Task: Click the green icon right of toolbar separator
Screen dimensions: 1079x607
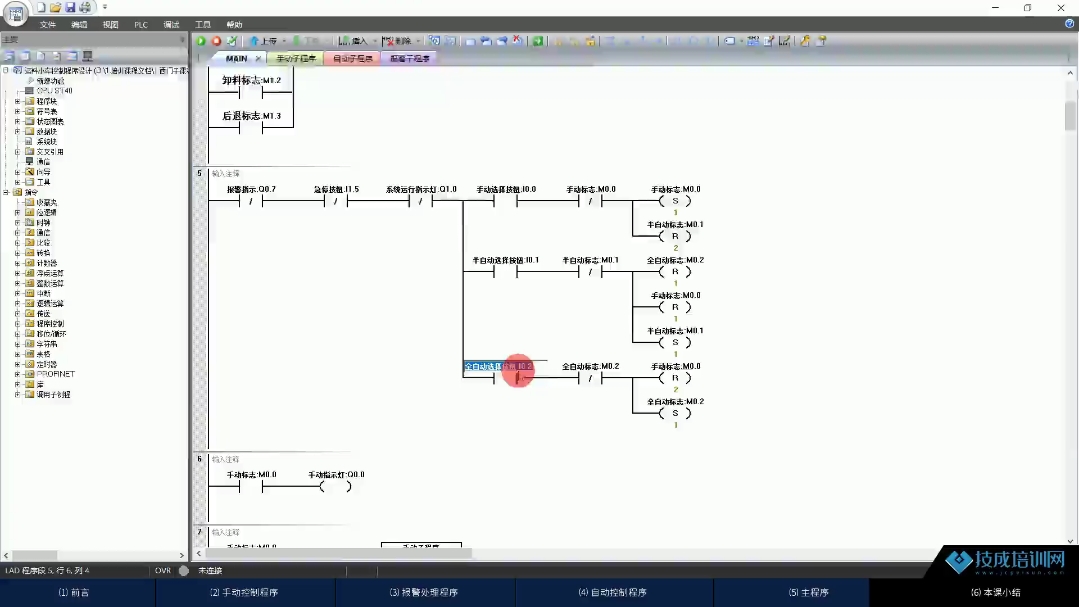Action: pos(538,41)
